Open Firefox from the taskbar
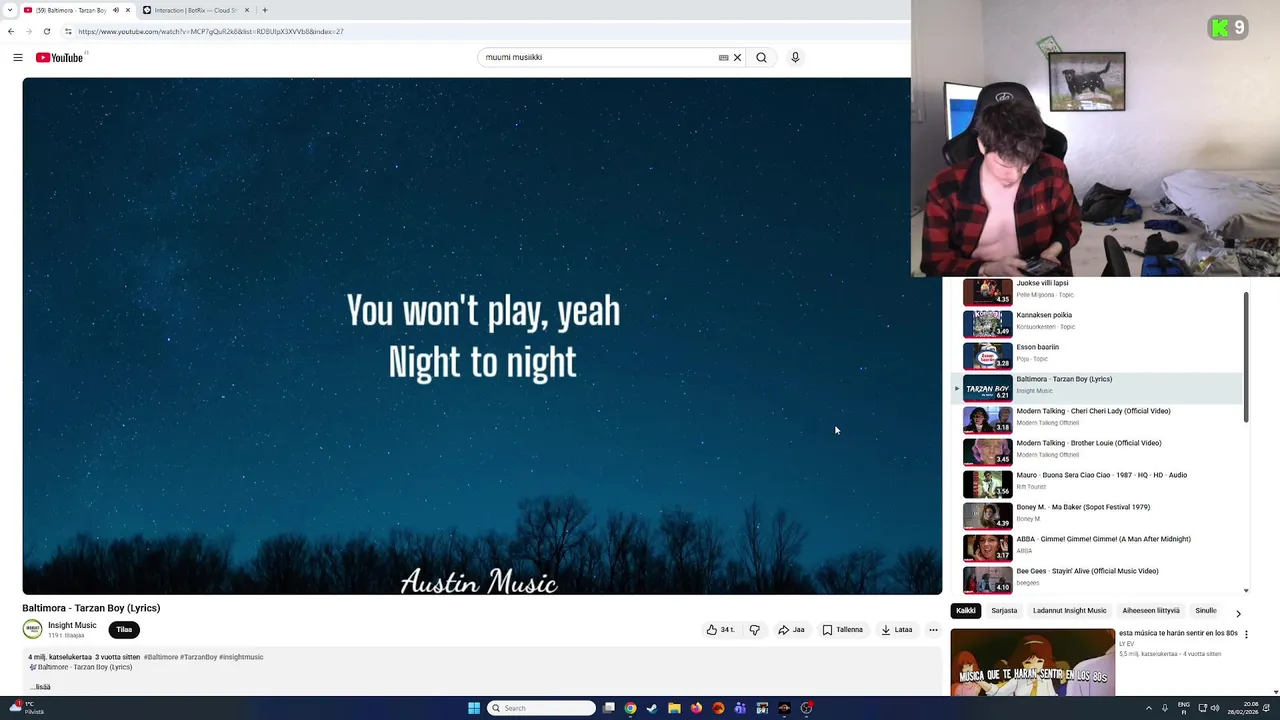The width and height of the screenshot is (1280, 720). tap(696, 708)
